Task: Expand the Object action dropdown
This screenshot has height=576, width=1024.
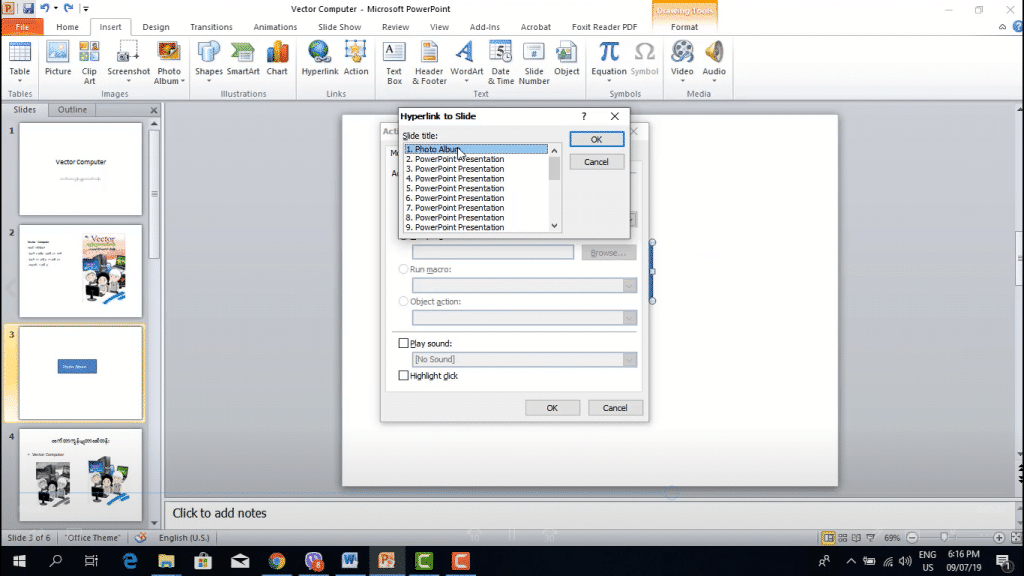Action: pyautogui.click(x=629, y=318)
